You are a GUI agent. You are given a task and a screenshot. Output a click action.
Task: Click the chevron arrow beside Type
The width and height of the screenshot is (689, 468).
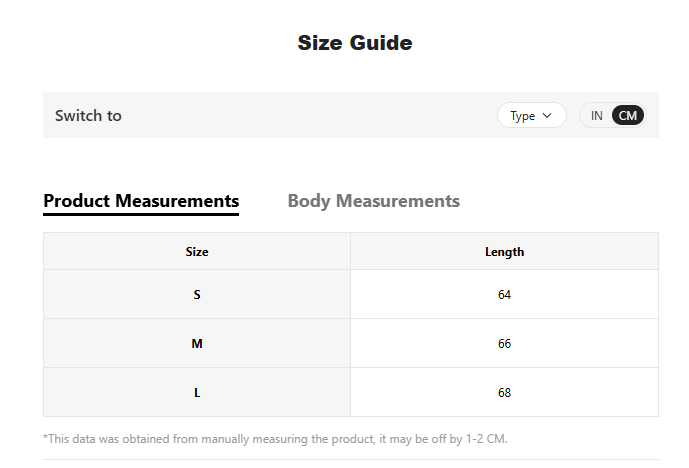click(547, 116)
